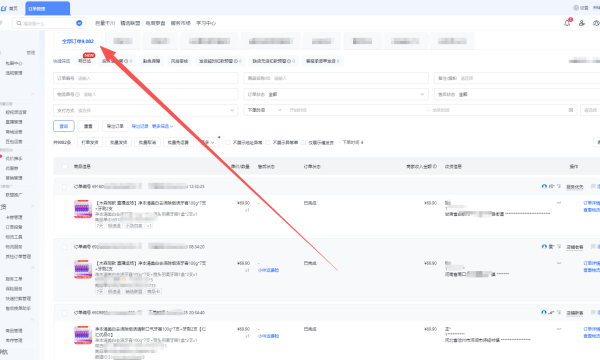Open the calendar icon in date range
Screen dimensions: 600x360
point(571,110)
